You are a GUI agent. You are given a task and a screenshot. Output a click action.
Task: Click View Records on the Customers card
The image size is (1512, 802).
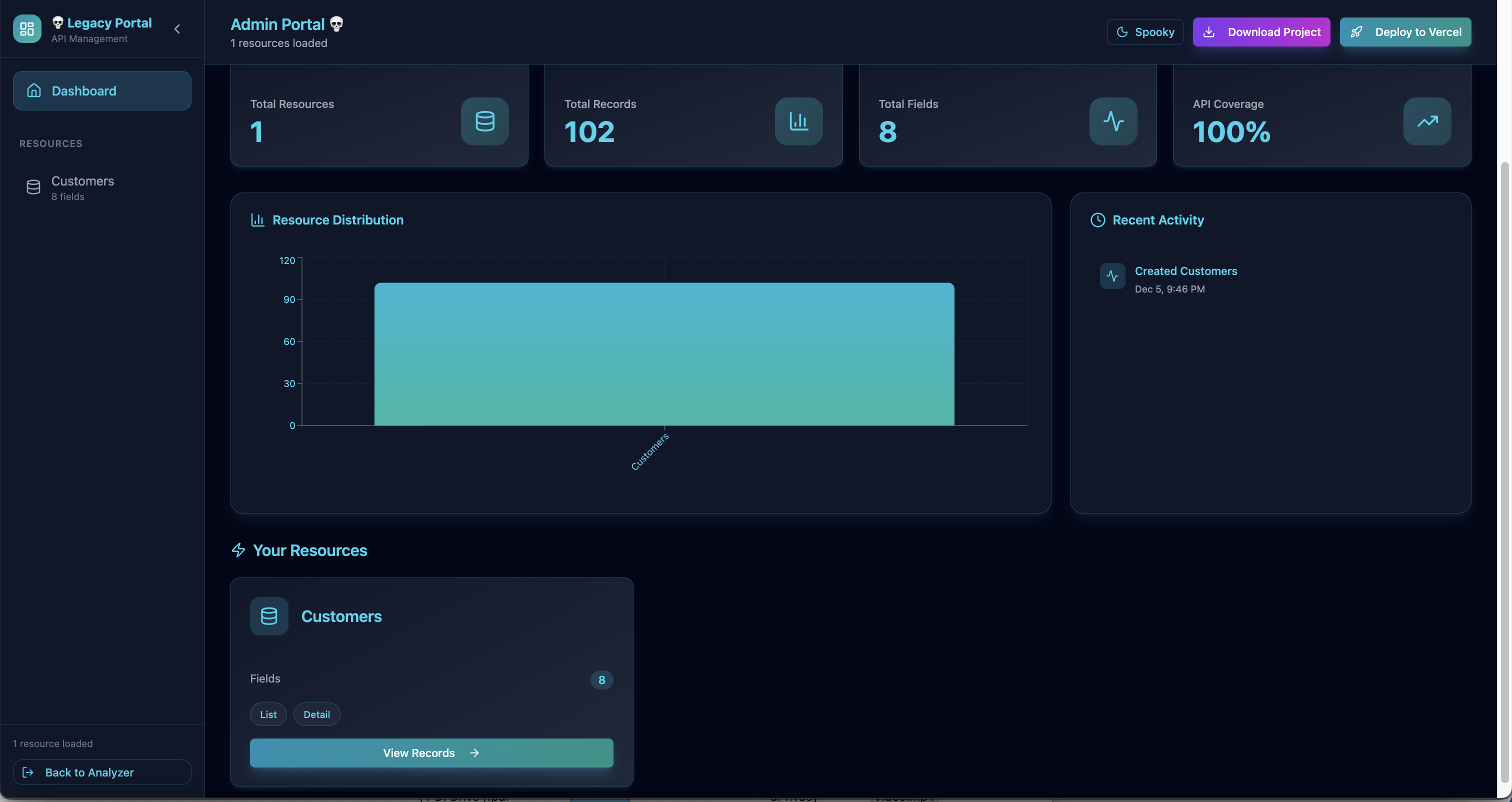point(431,752)
